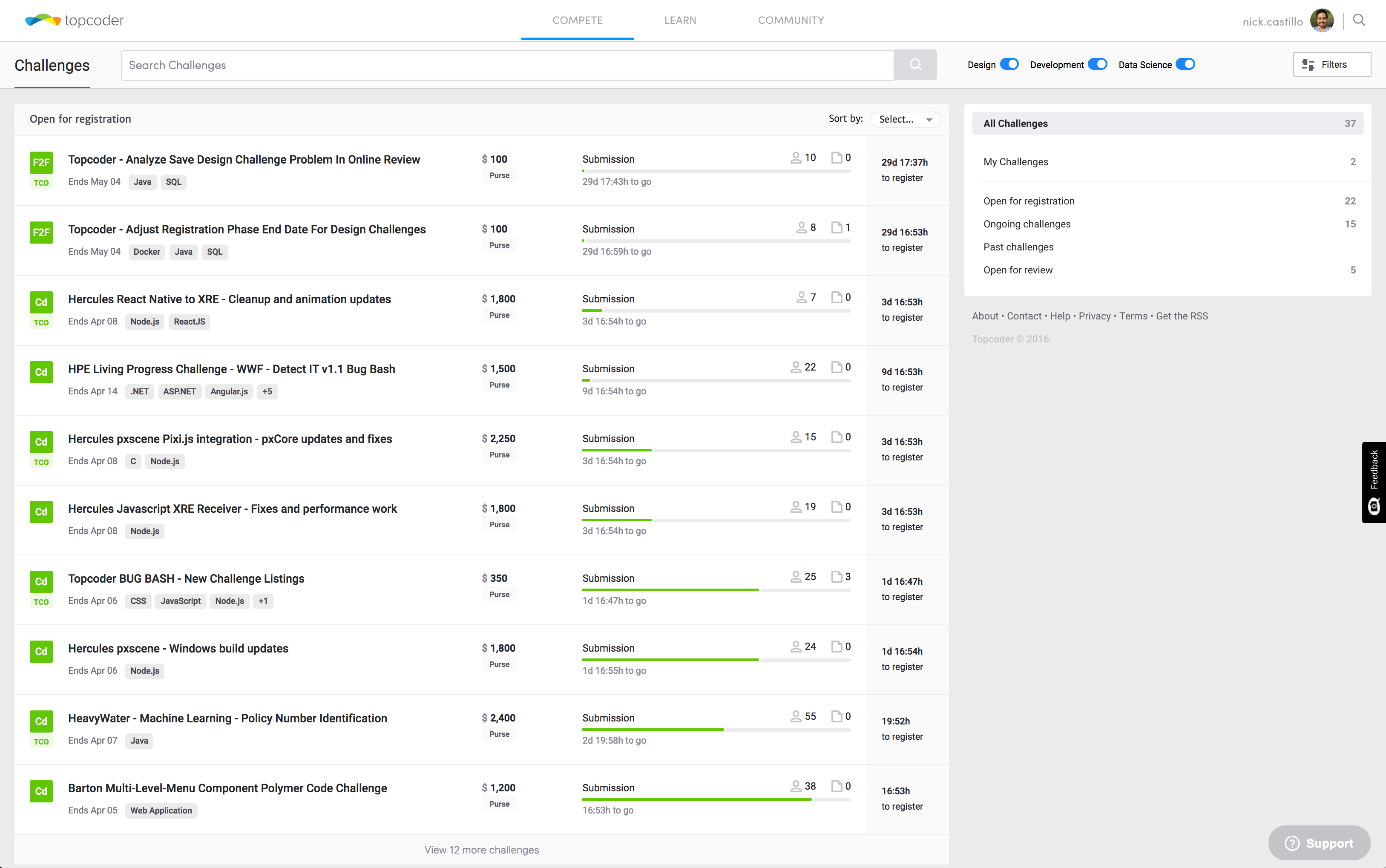Click submissions icon showing 1 for Adjust Registration Phase

[x=837, y=227]
